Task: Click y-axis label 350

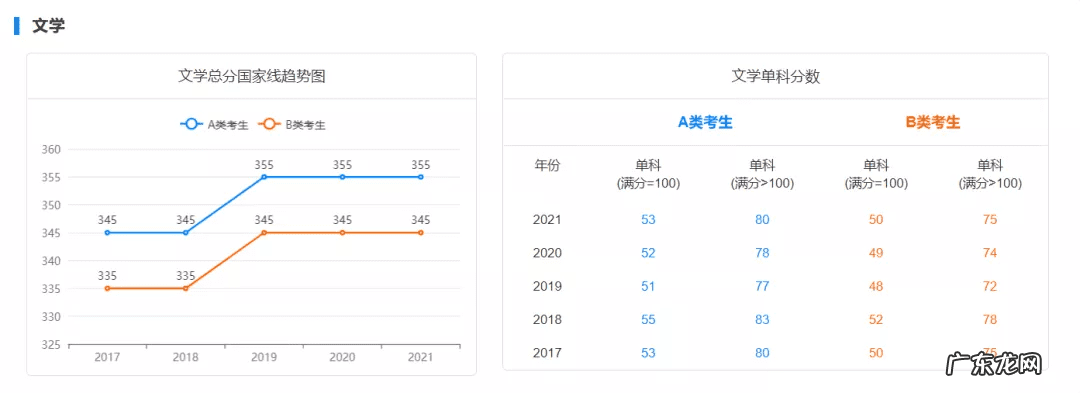Action: (52, 205)
